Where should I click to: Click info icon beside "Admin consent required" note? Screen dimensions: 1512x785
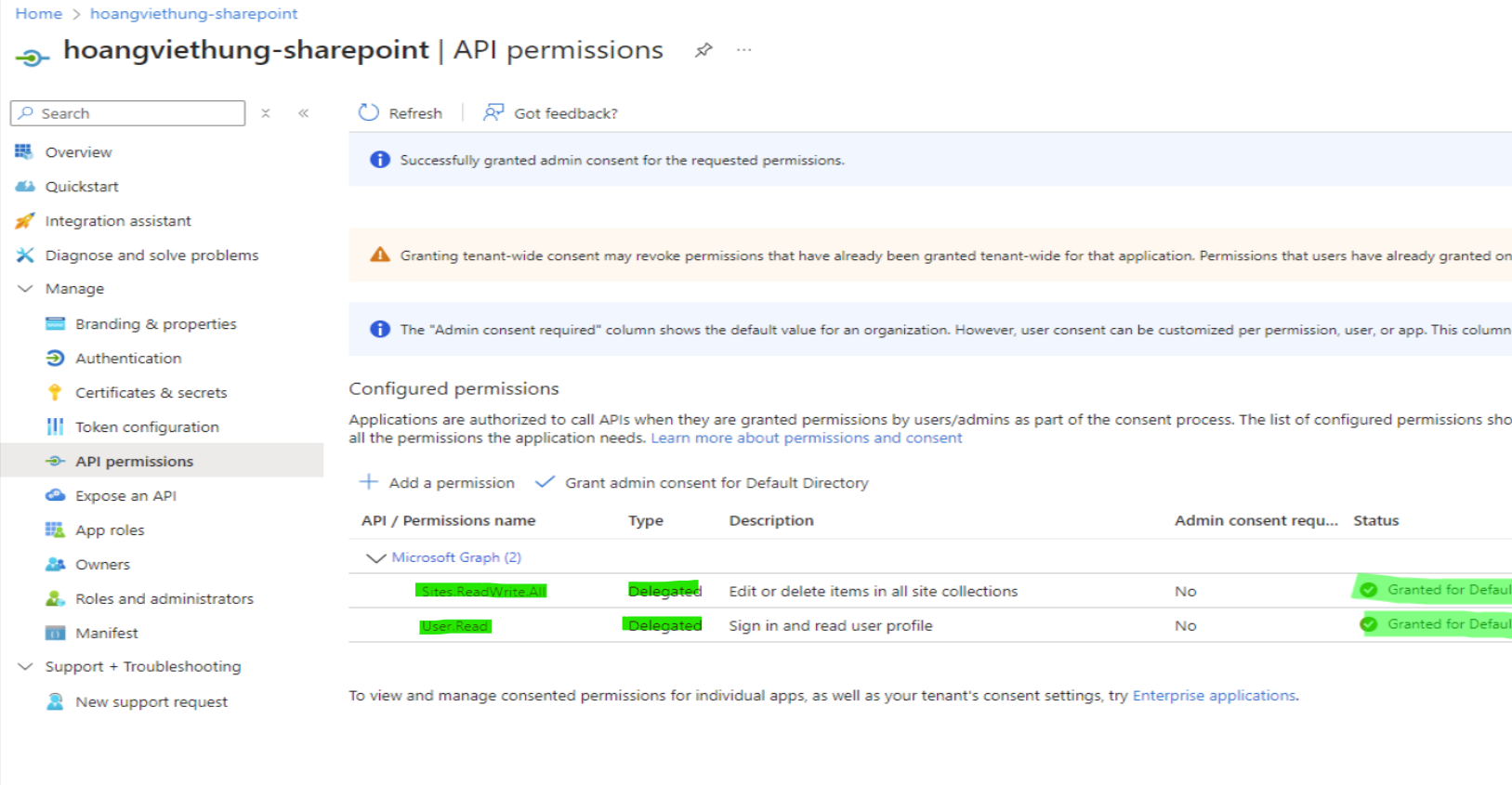pos(380,329)
